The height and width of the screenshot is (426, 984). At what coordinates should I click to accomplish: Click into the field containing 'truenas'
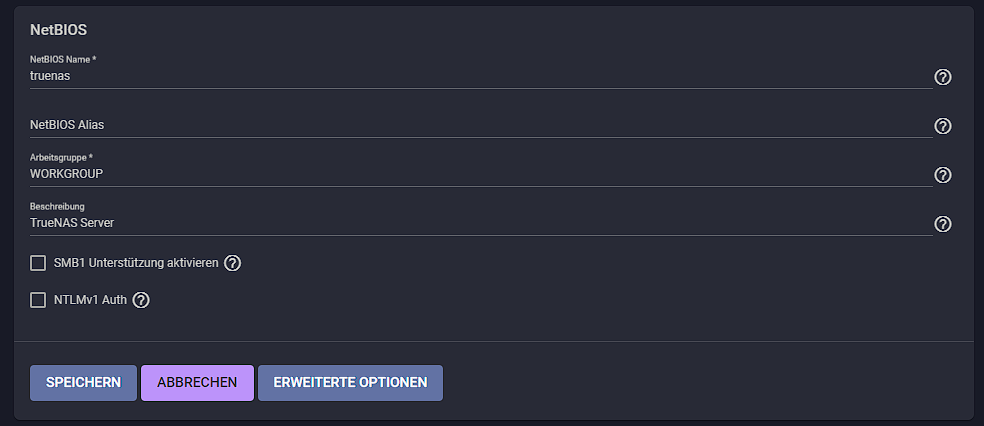480,76
